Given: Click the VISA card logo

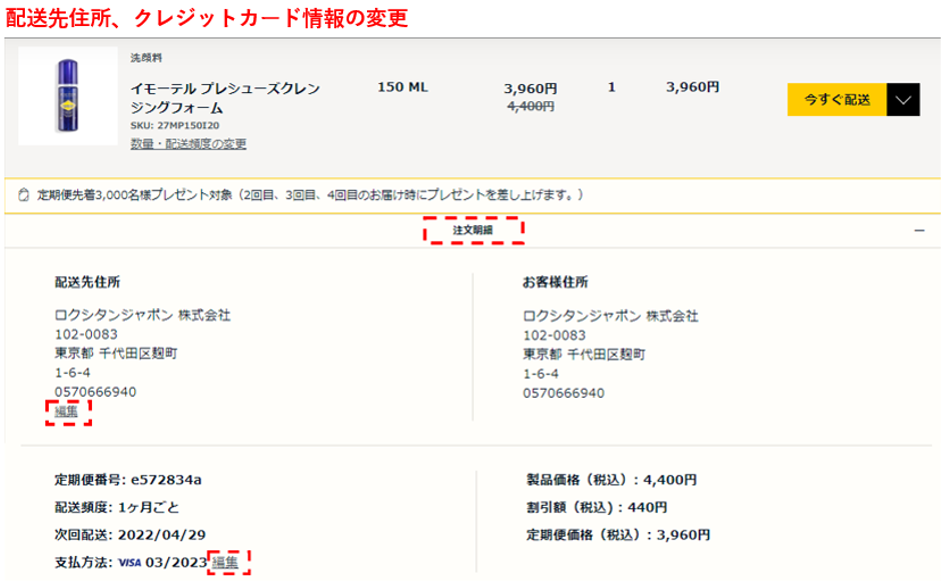Looking at the screenshot, I should tap(129, 563).
